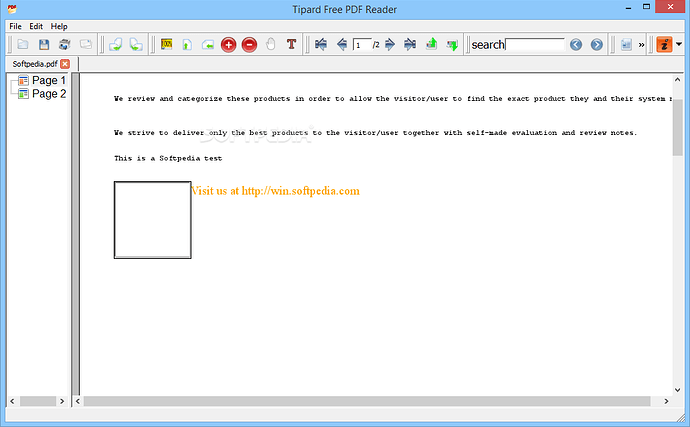Open a PDF file via folder icon
690x427 pixels.
coord(23,44)
